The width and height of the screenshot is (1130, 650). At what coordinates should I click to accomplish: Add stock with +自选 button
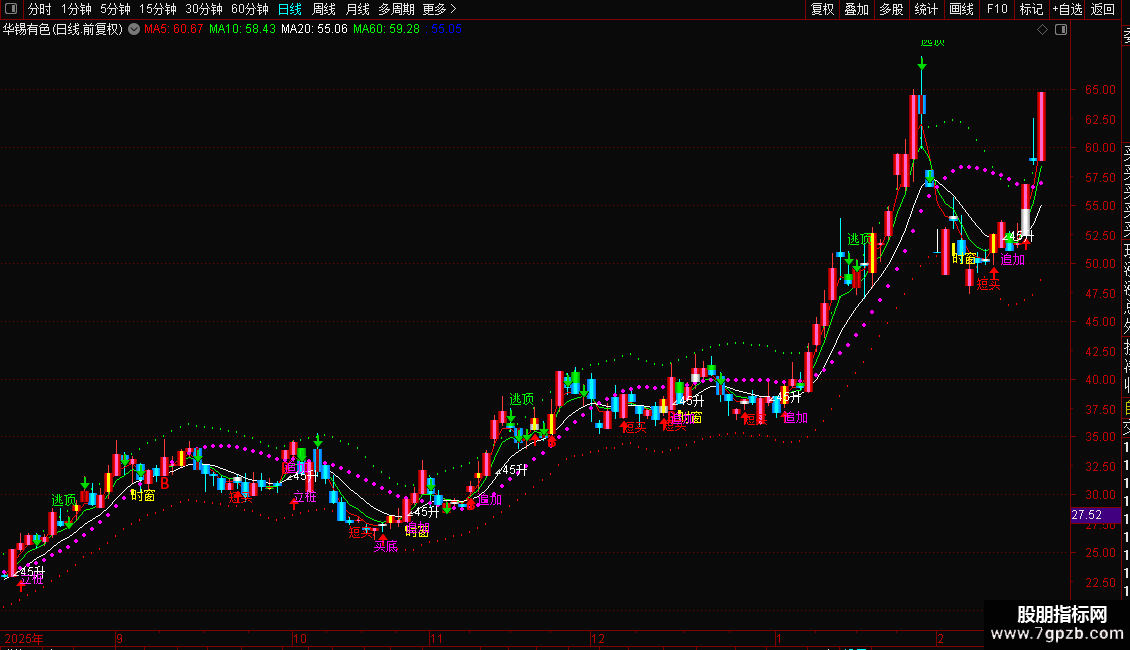(x=1067, y=9)
